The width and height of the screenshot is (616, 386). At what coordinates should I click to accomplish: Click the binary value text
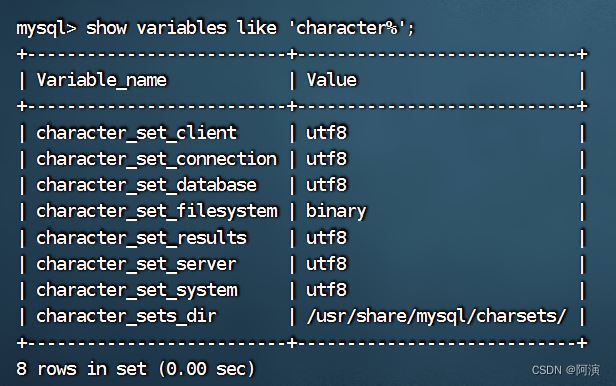point(336,212)
